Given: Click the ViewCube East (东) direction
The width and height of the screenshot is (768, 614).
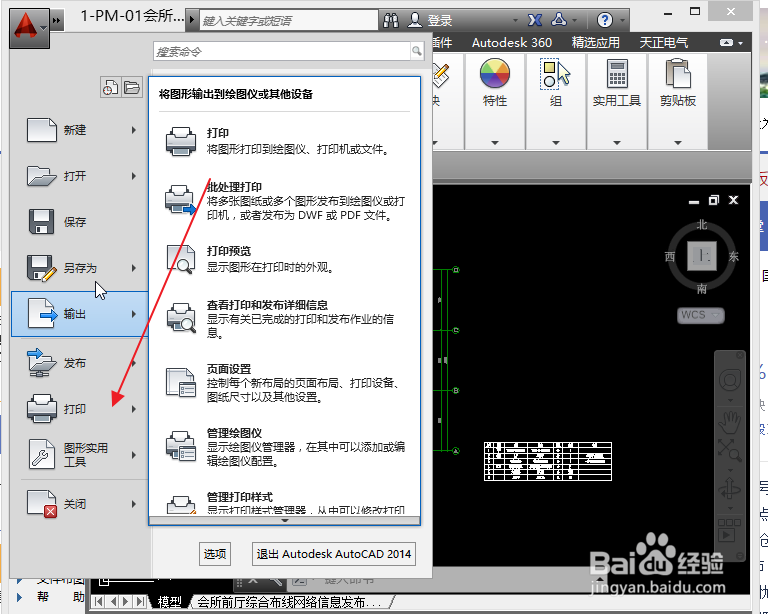Looking at the screenshot, I should 733,256.
